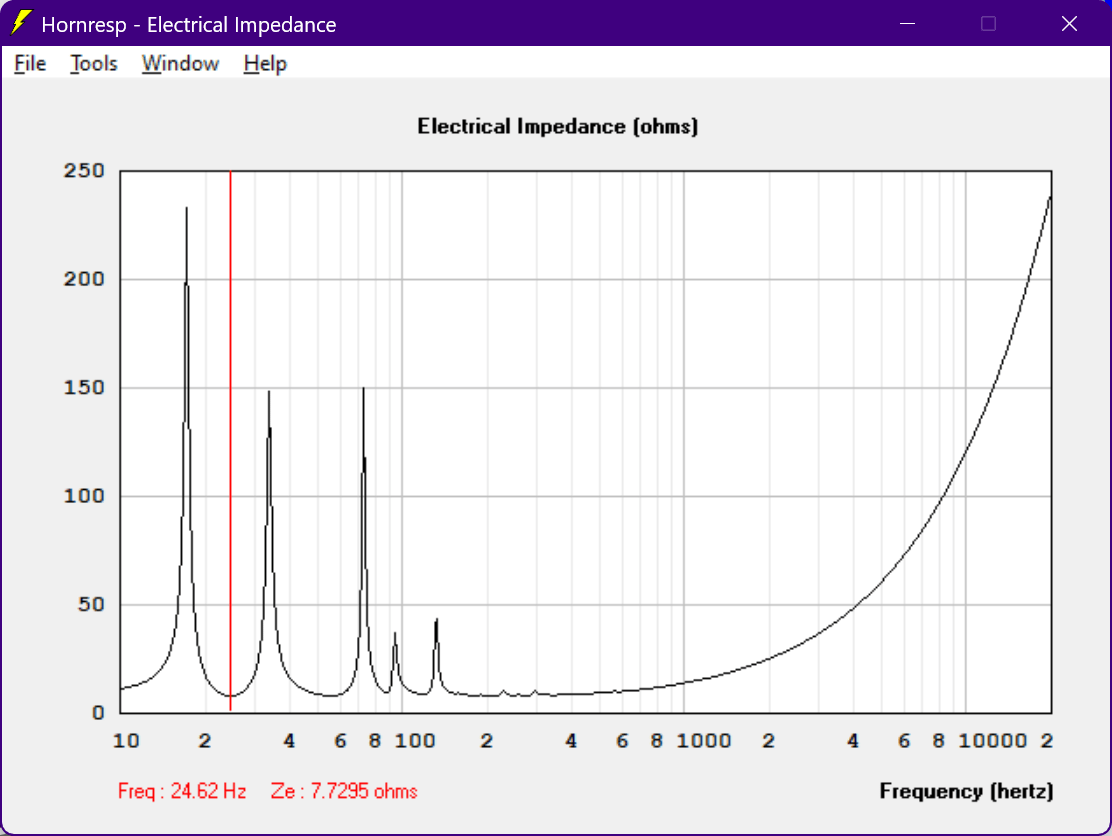Screen dimensions: 1112x836
Task: Click the 250 value on the vertical axis
Action: point(84,170)
